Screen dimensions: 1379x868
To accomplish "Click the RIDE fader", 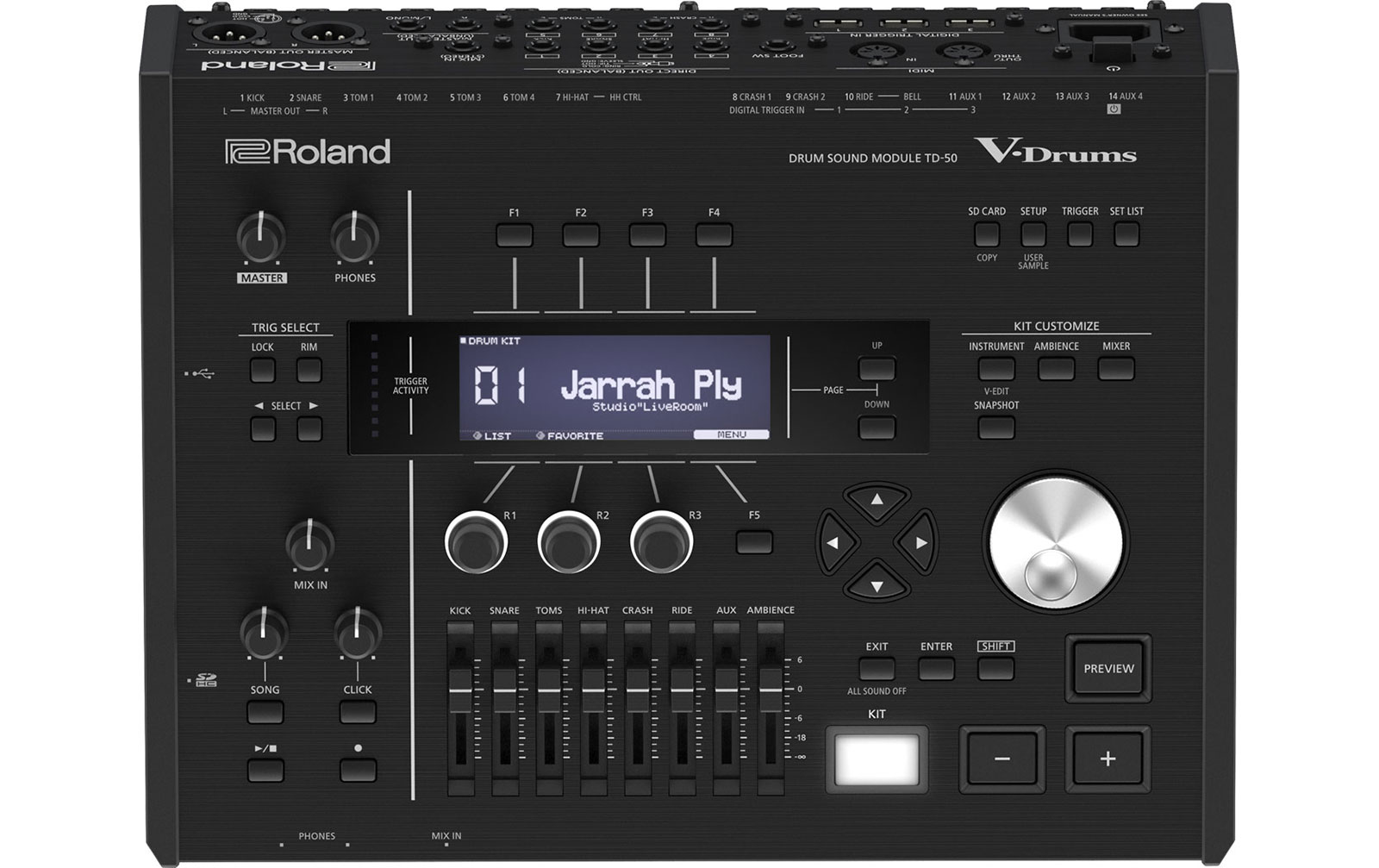I will click(682, 690).
